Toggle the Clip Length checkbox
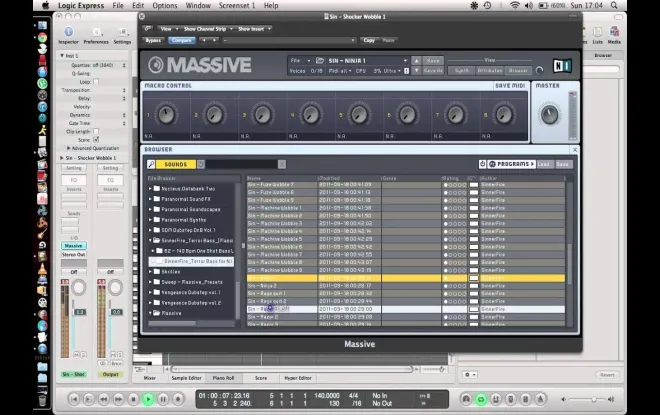This screenshot has width=660, height=415. [x=96, y=131]
